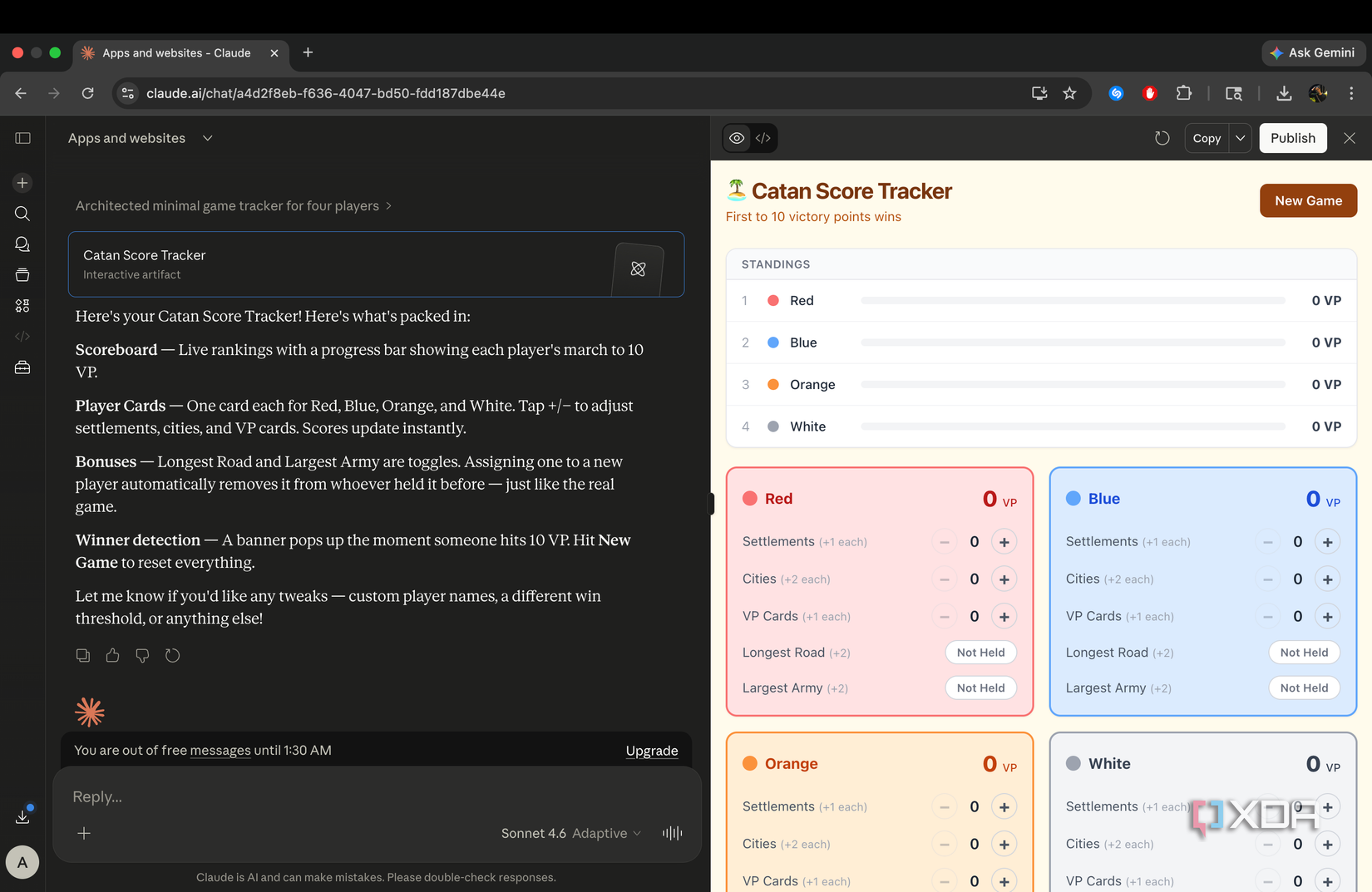Go back to the previous browser page
Viewport: 1372px width, 892px height.
(21, 93)
